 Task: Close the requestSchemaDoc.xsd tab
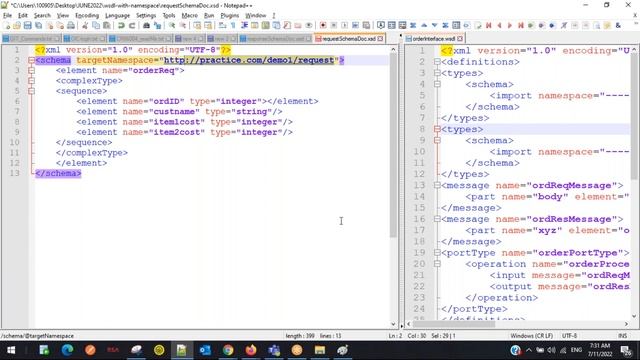(x=380, y=39)
